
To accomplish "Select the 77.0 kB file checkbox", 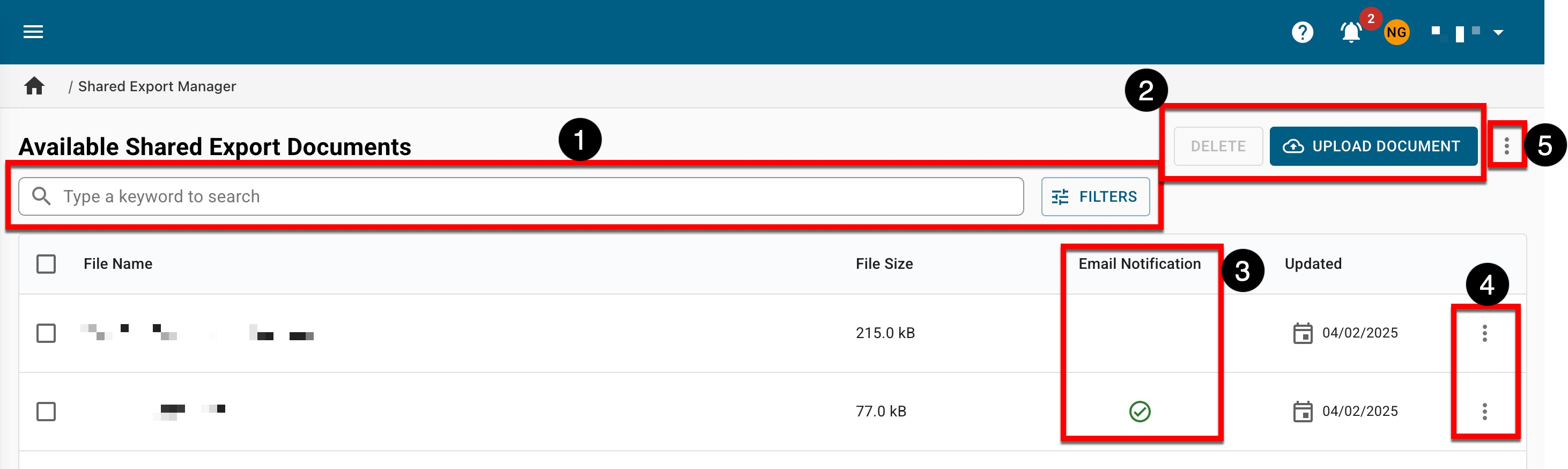I will pos(46,412).
